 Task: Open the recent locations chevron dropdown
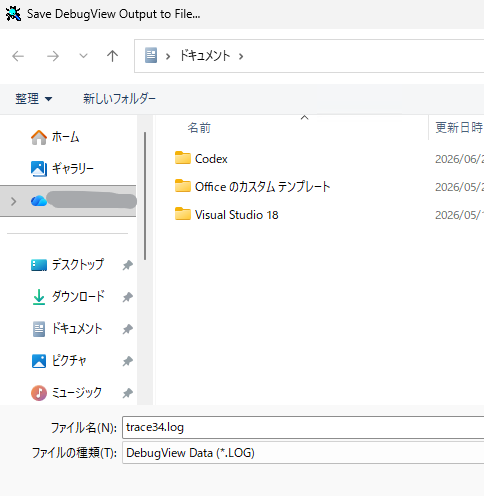tap(83, 55)
